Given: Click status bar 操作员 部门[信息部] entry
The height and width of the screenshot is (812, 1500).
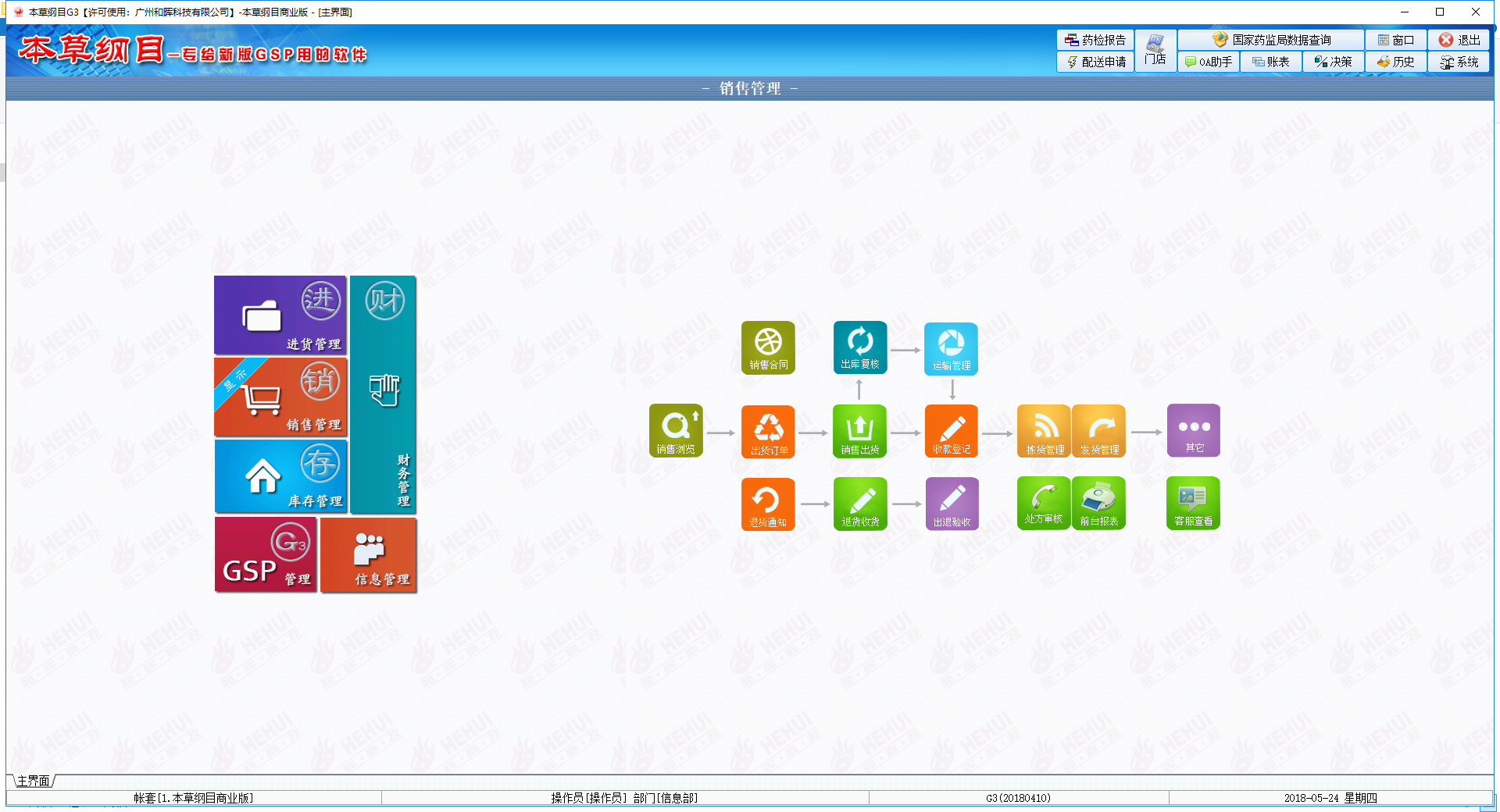Looking at the screenshot, I should pyautogui.click(x=624, y=798).
